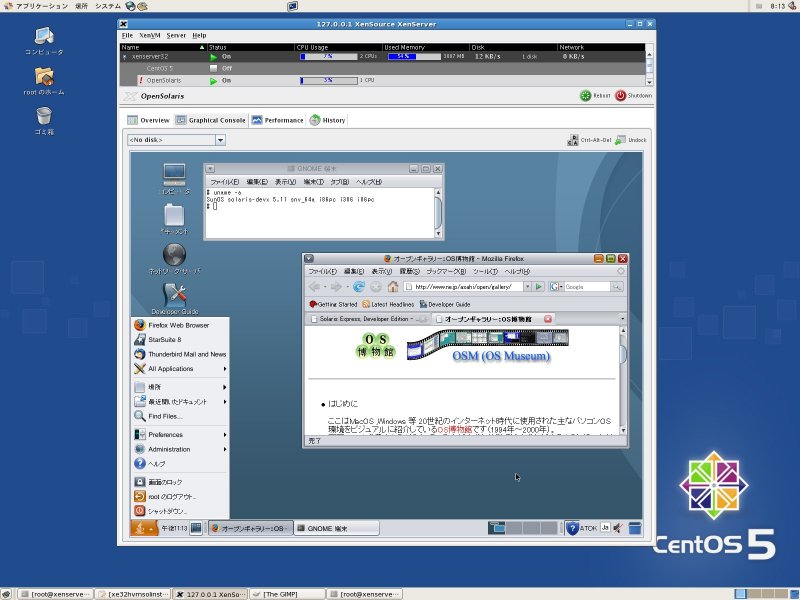This screenshot has width=800, height=600.
Task: Open the Firefox URL history dropdown
Action: point(528,287)
